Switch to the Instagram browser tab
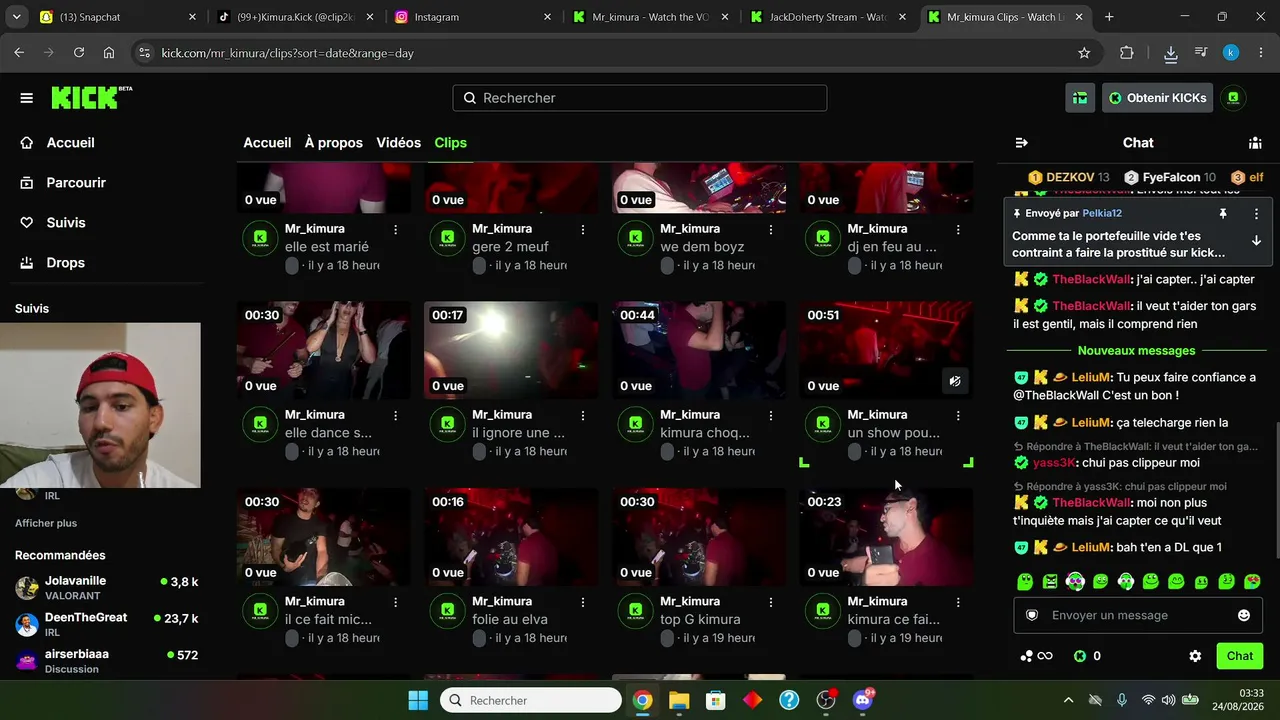This screenshot has height=720, width=1280. coord(472,17)
